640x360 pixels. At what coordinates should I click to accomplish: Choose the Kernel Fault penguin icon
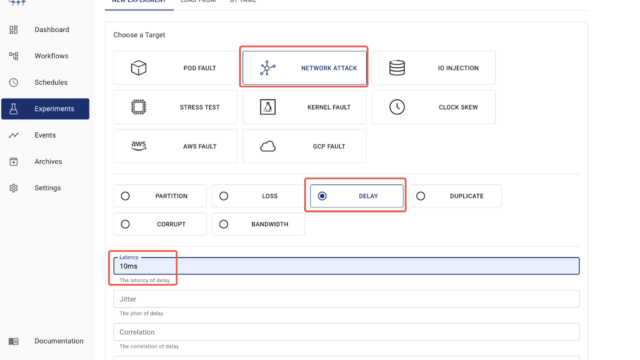coord(268,107)
